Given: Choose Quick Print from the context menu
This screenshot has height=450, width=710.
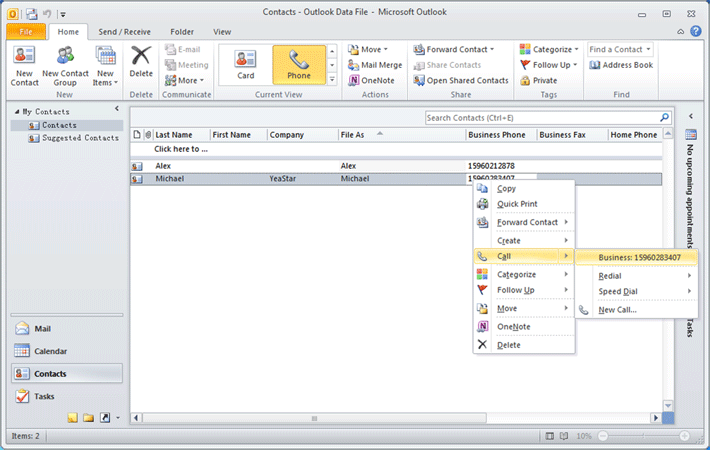Looking at the screenshot, I should click(524, 204).
